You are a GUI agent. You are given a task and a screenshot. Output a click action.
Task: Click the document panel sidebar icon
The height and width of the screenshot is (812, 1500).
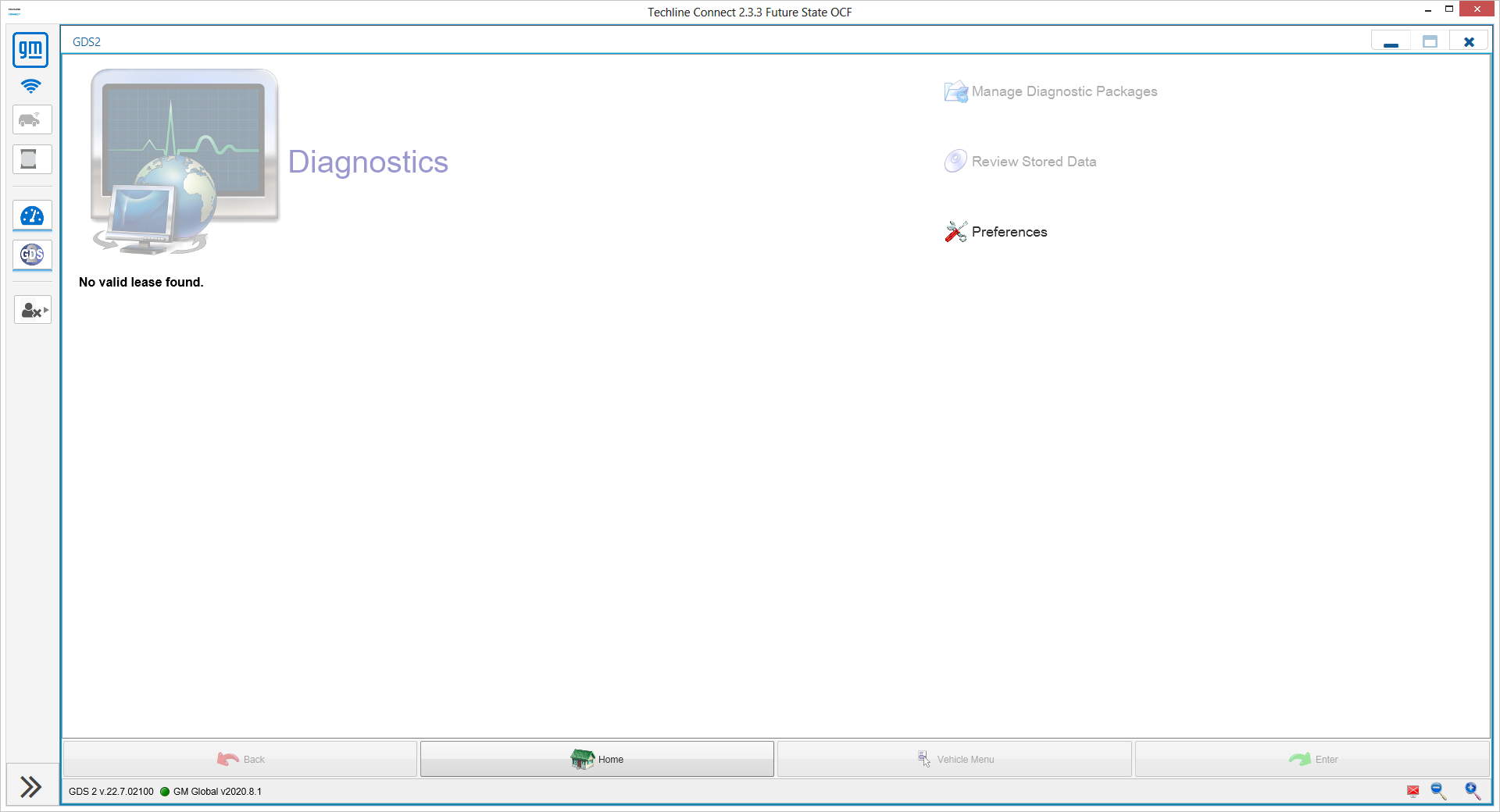click(x=32, y=159)
